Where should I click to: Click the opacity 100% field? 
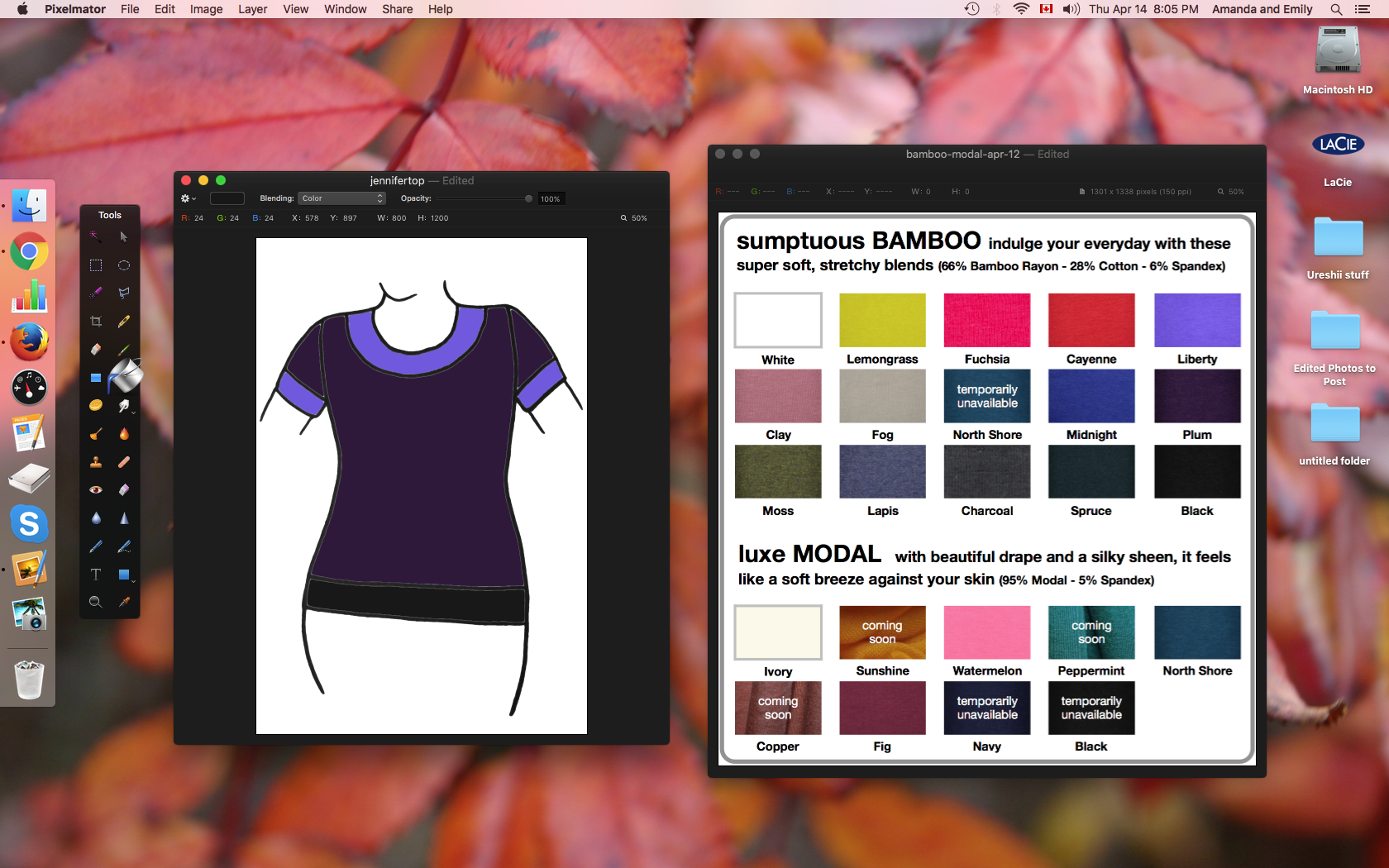(x=551, y=198)
